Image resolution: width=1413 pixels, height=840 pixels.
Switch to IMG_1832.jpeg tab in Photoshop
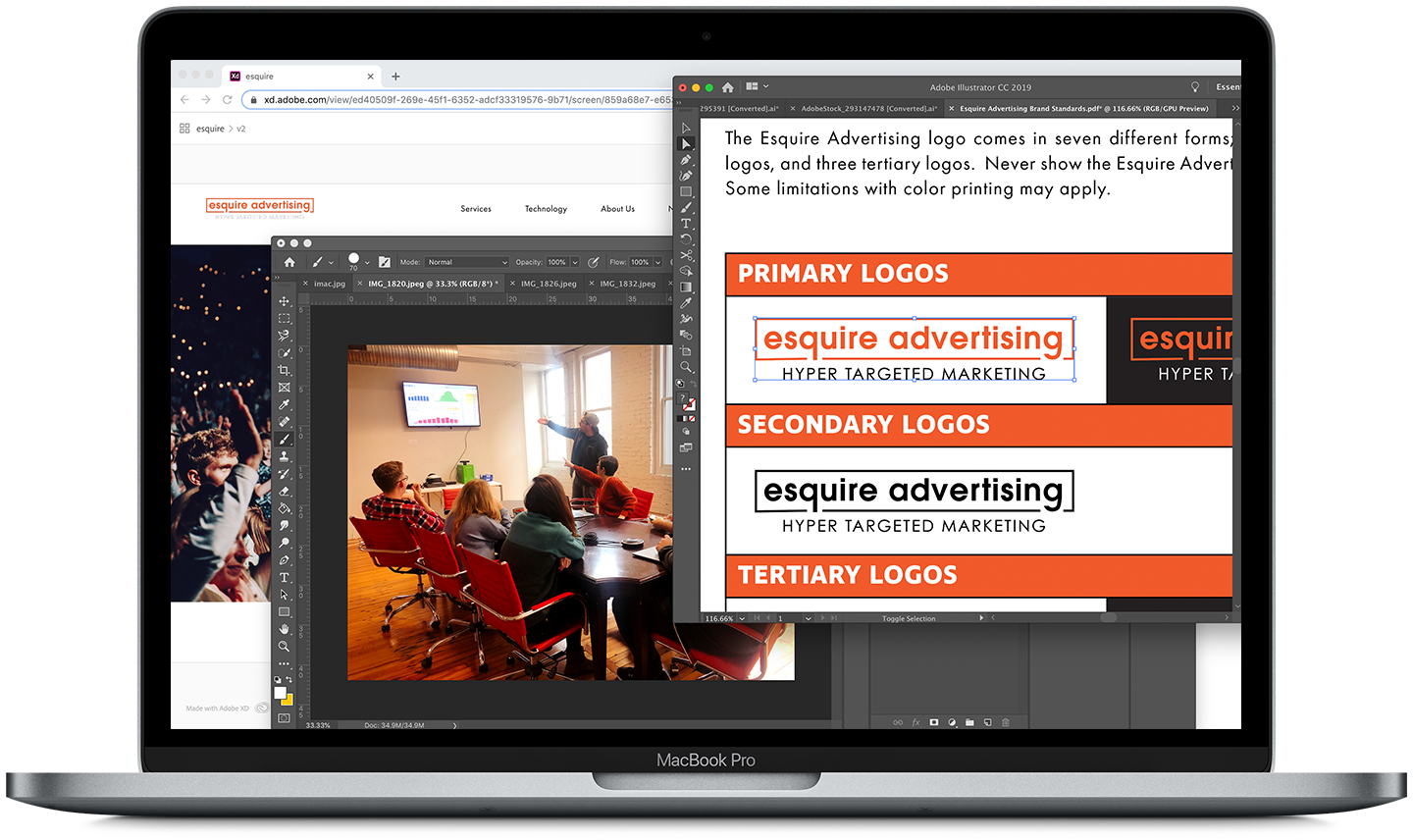pos(628,284)
